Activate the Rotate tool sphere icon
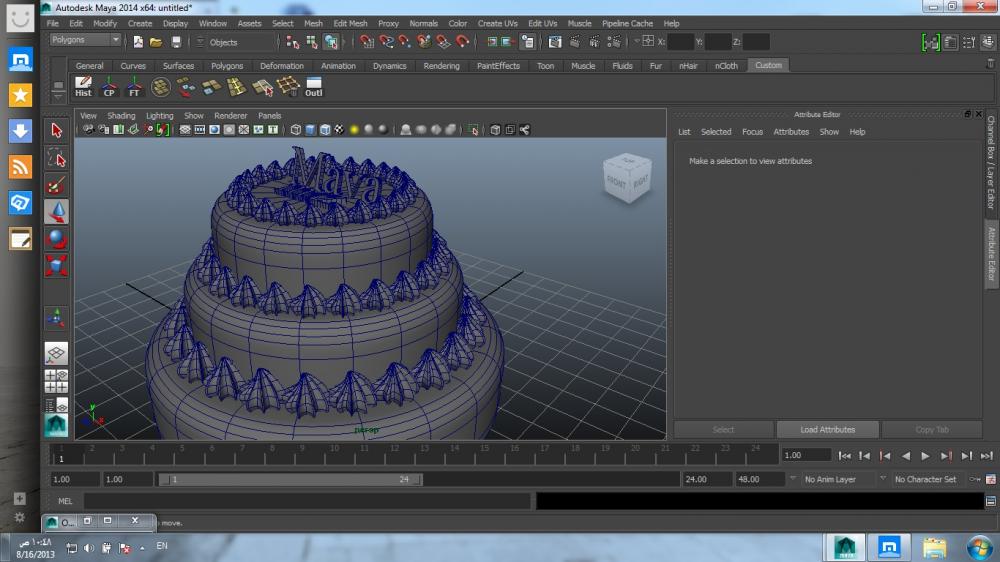 (57, 239)
